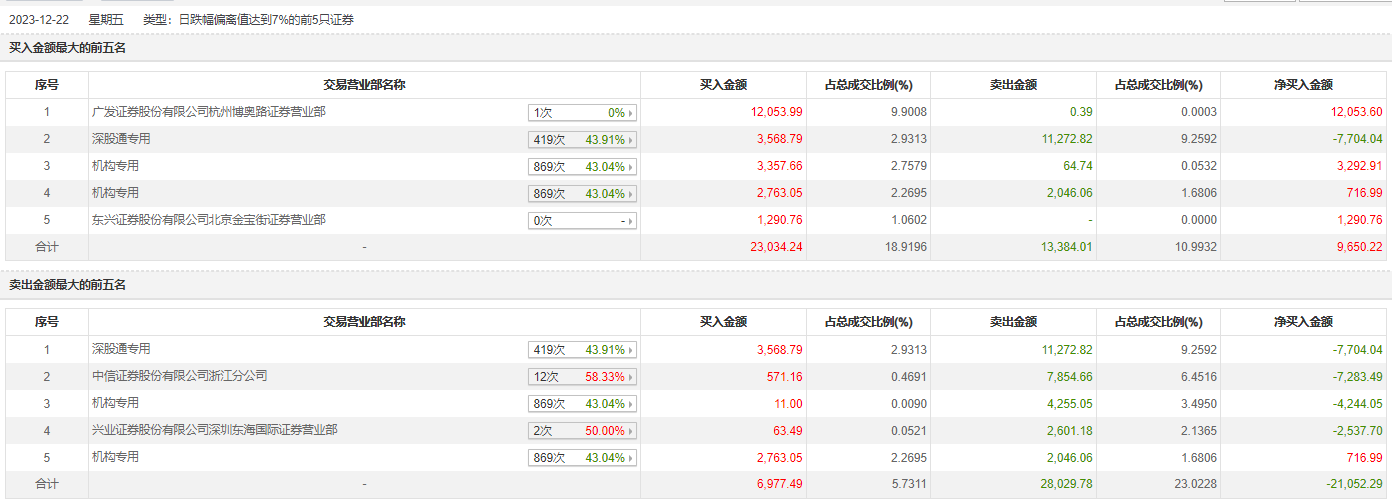Click 交易营业部名称 header in the top table
The height and width of the screenshot is (504, 1392).
pos(364,85)
